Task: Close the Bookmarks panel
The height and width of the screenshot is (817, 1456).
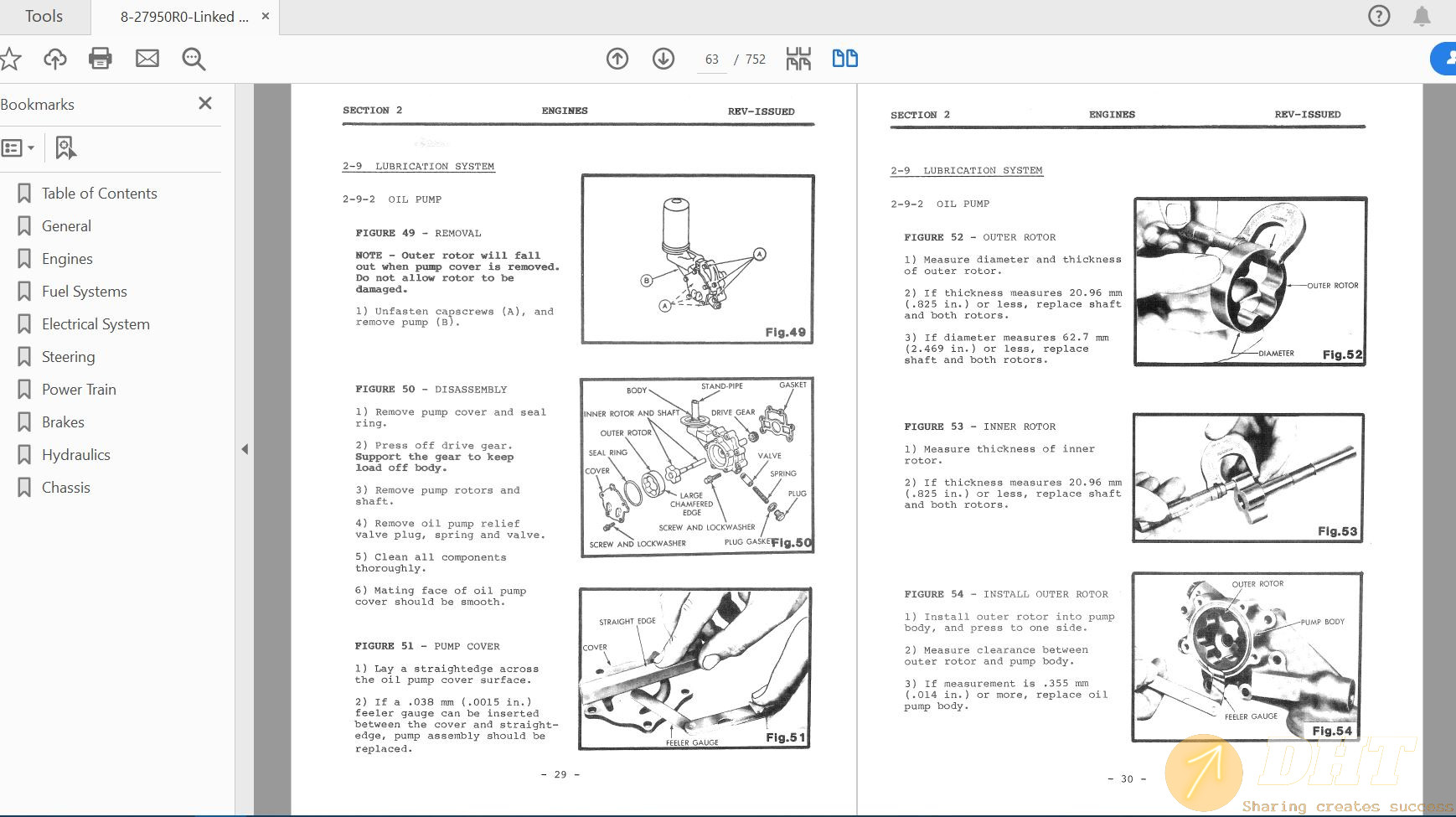Action: tap(204, 103)
